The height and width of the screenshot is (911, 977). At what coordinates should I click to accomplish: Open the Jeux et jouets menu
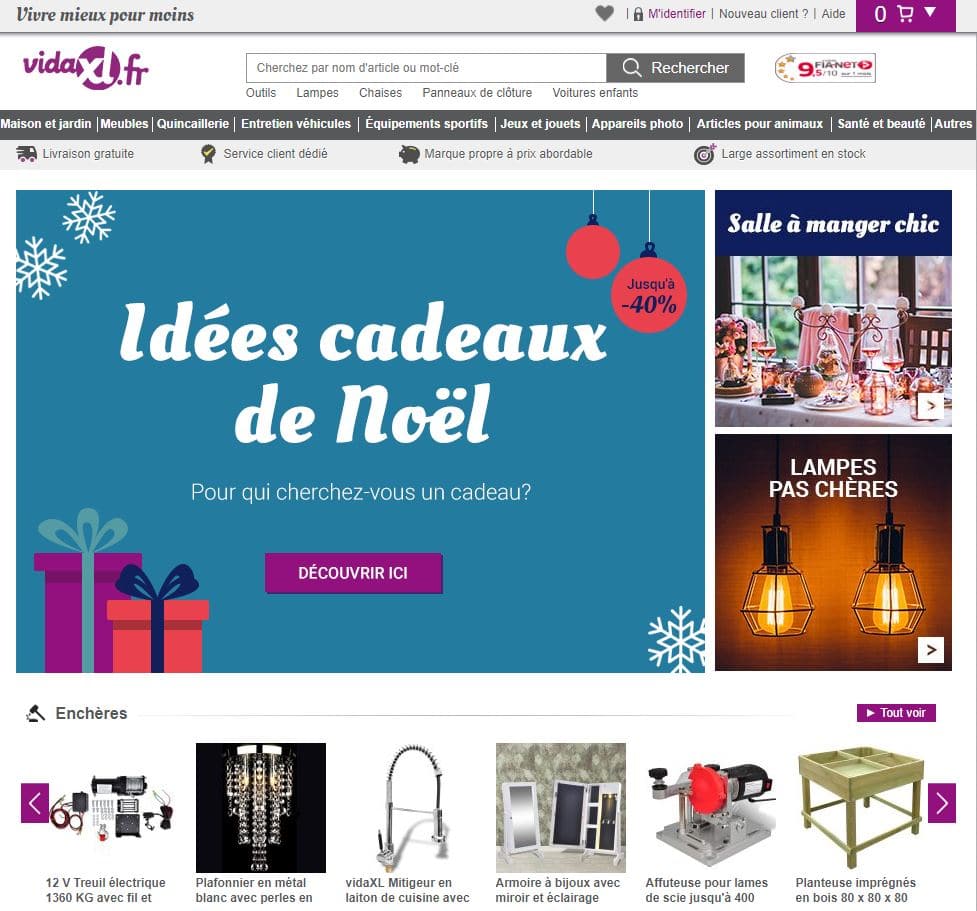tap(540, 123)
